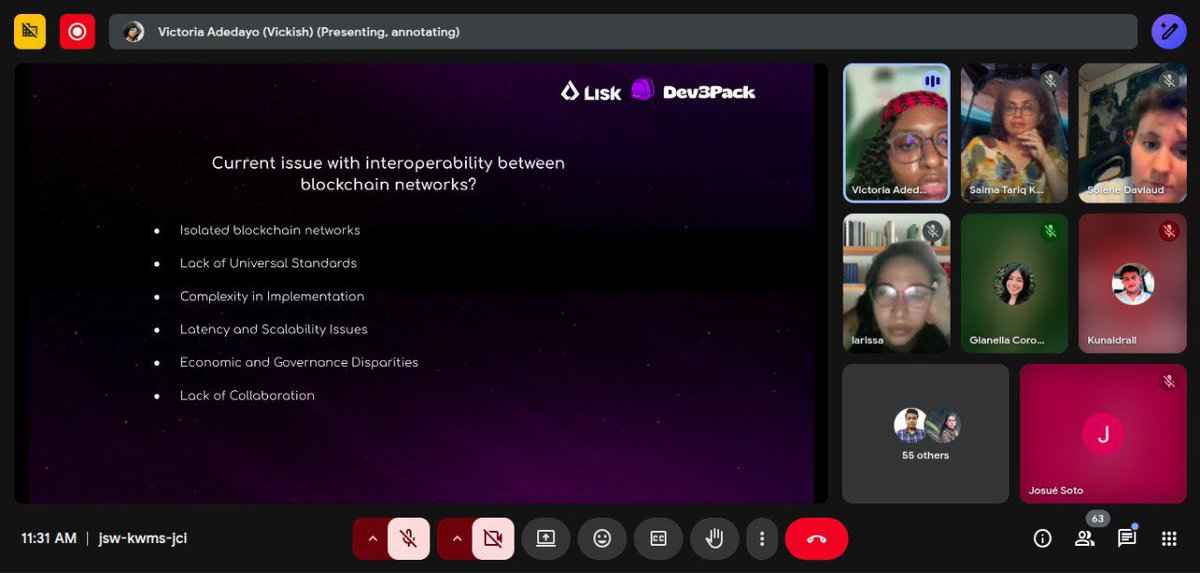Toggle closed captions CC button
The height and width of the screenshot is (573, 1200).
658,538
